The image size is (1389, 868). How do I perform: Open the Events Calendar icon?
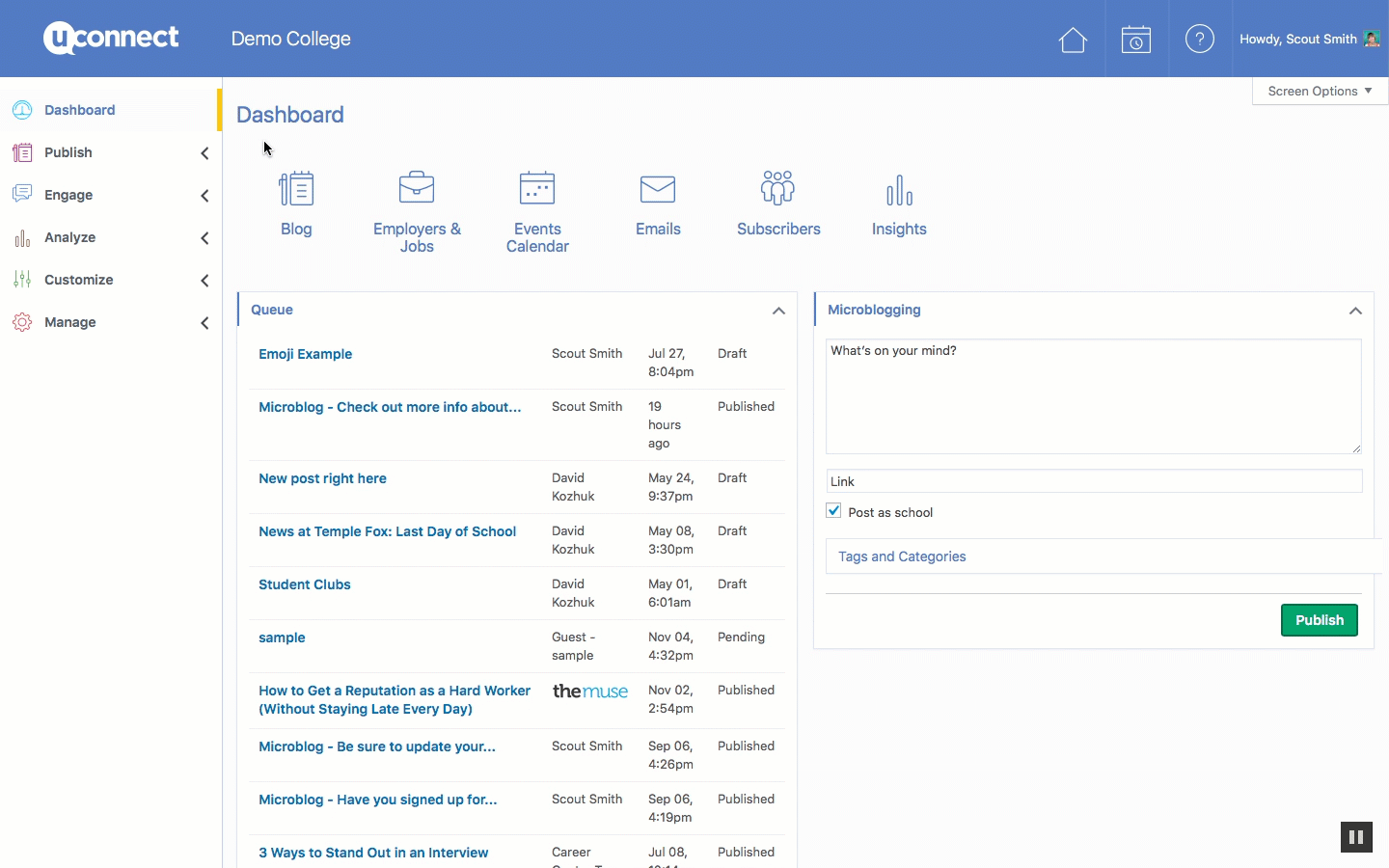point(537,188)
